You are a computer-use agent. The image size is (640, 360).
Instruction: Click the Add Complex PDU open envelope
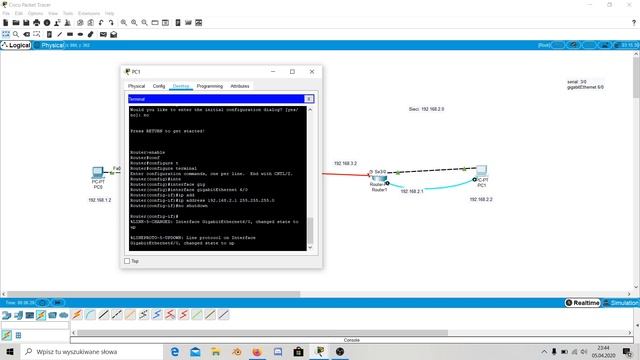(113, 34)
